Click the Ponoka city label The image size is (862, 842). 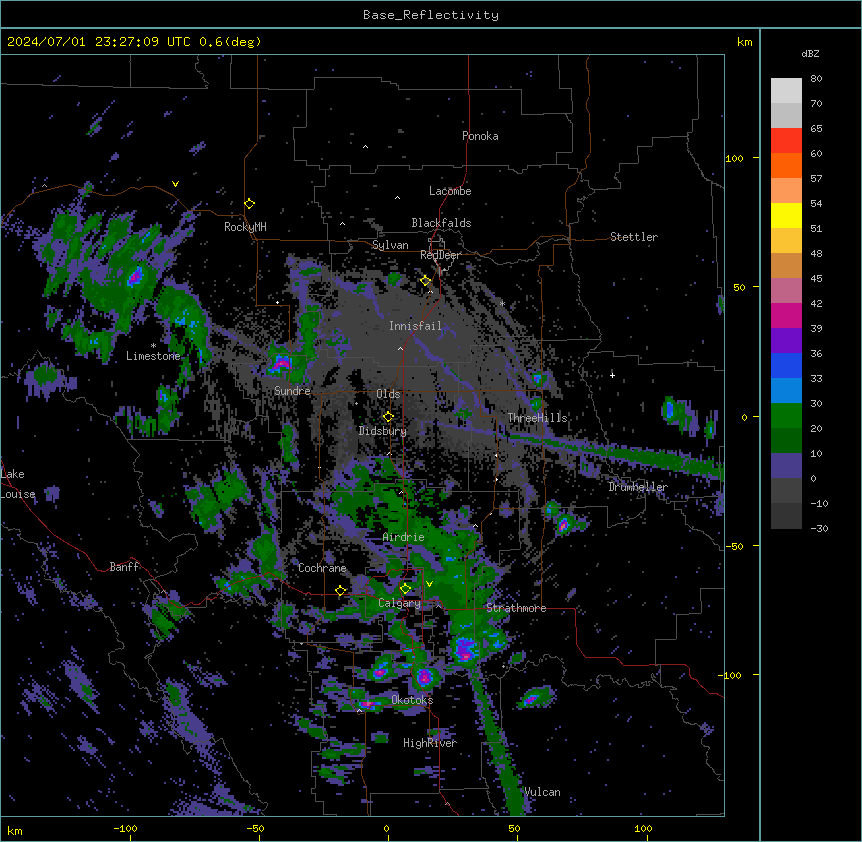click(480, 136)
